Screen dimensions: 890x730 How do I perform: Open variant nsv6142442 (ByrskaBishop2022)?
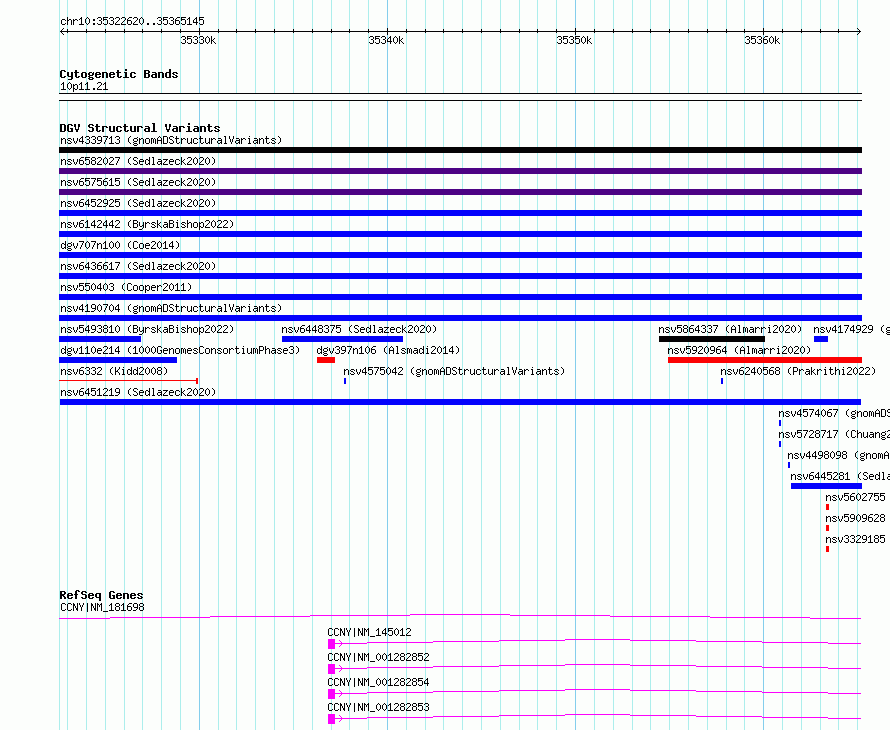tap(147, 224)
